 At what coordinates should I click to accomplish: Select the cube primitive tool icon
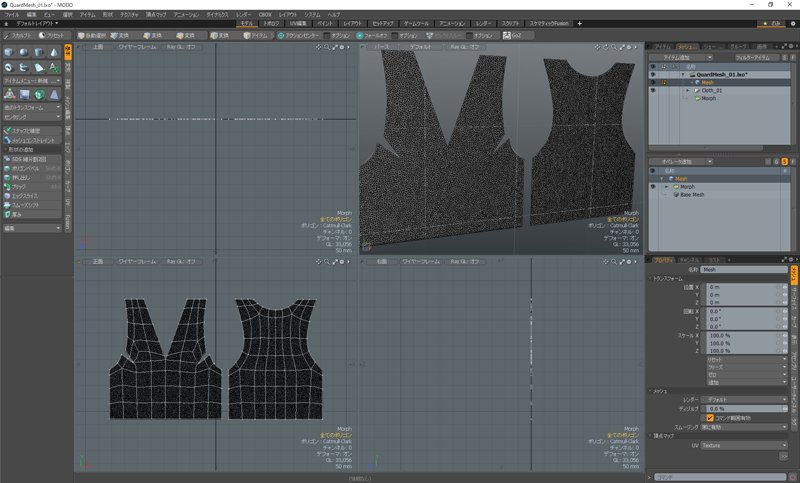click(x=9, y=53)
